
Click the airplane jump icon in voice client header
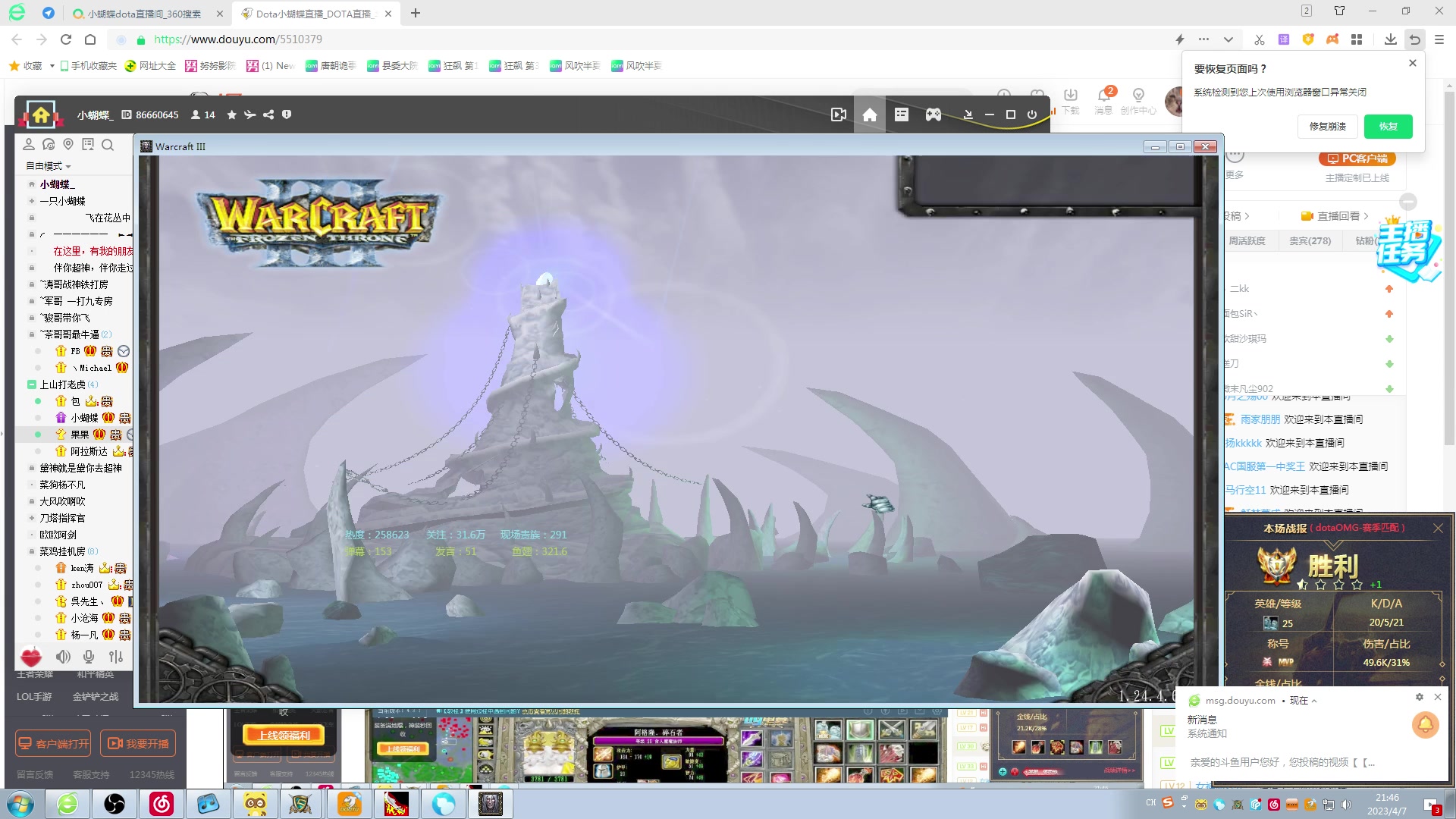[249, 115]
